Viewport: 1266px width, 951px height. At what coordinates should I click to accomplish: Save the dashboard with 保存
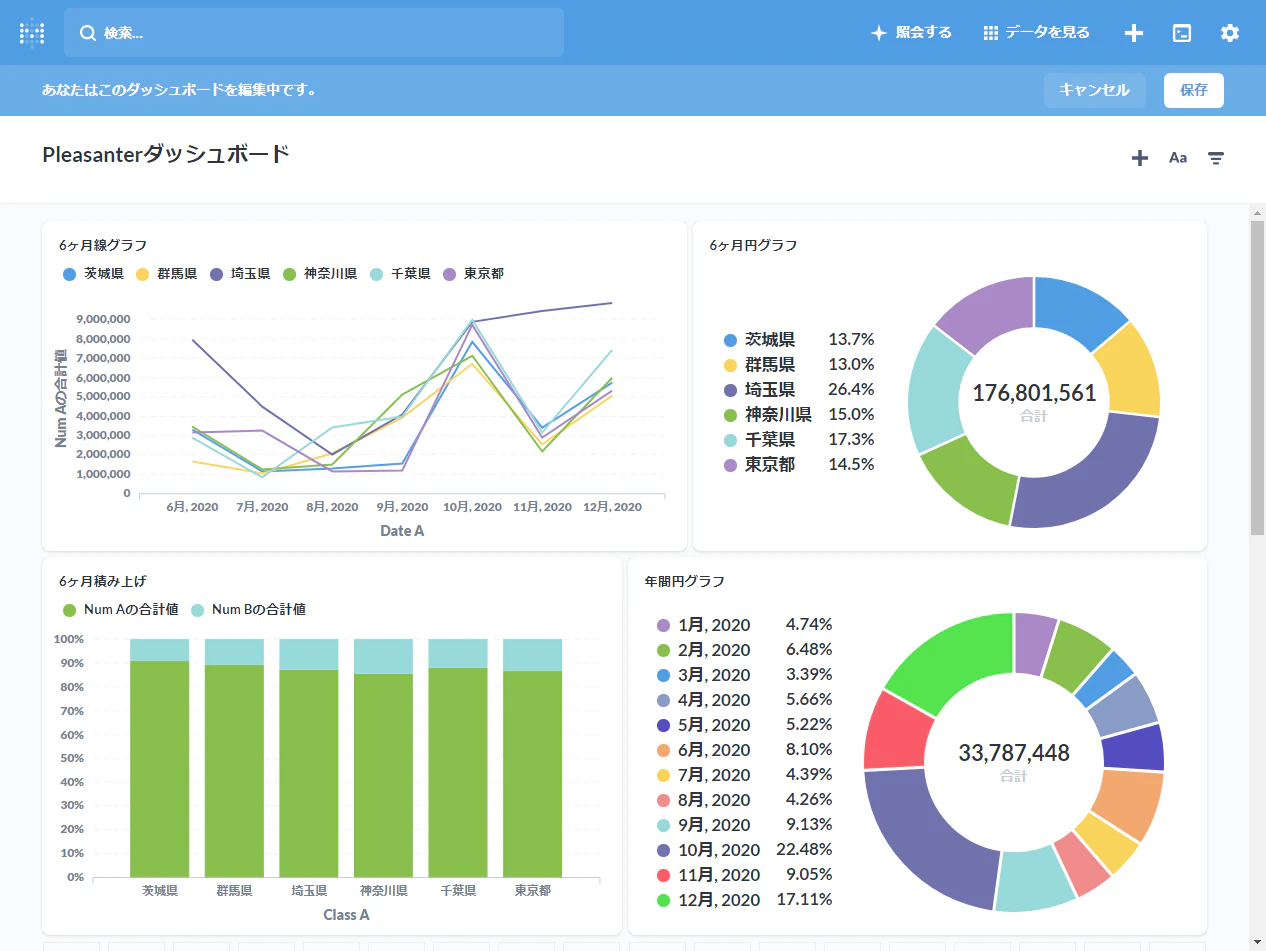(x=1194, y=90)
